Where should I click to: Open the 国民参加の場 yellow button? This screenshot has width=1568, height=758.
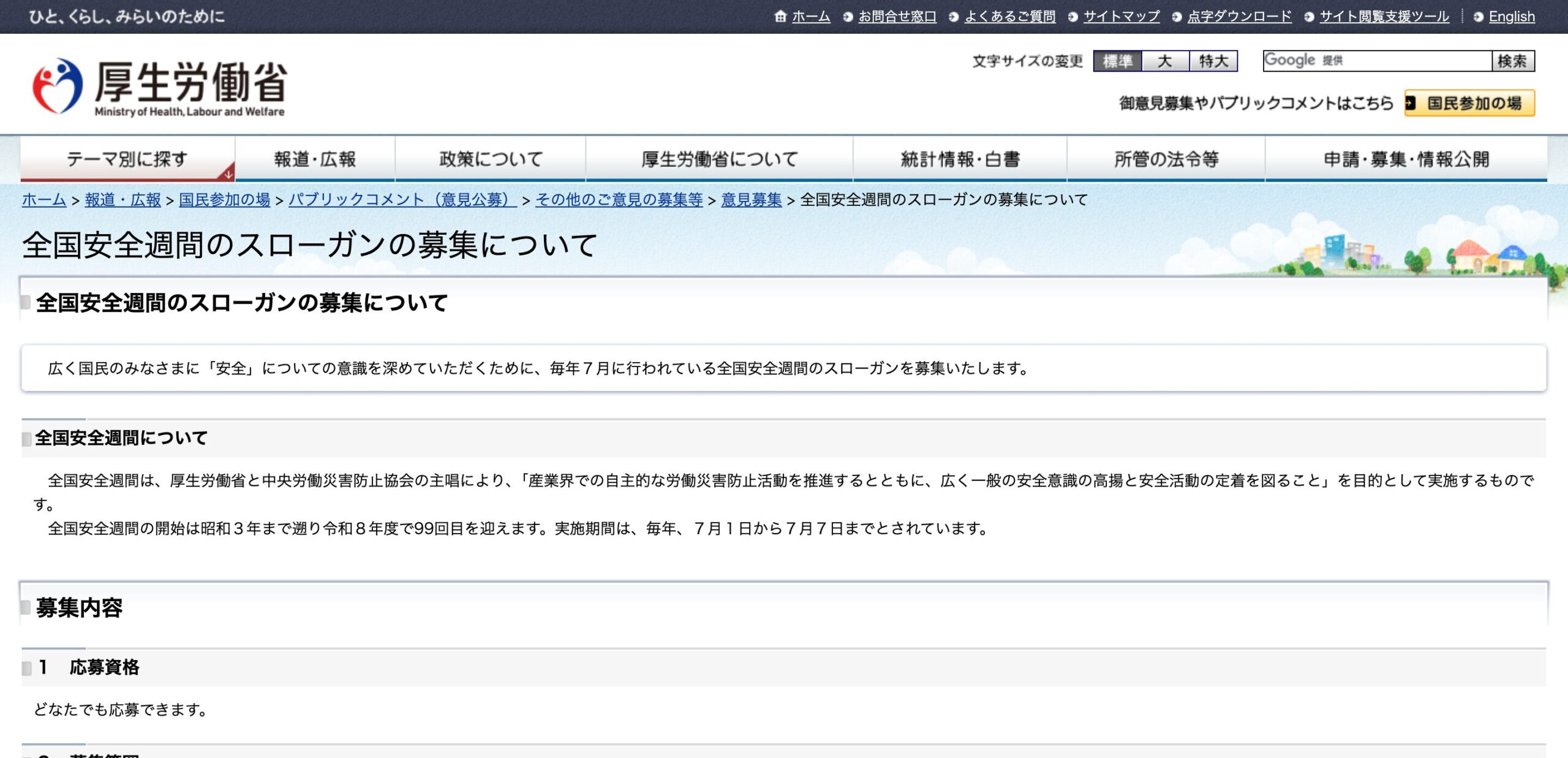1474,103
